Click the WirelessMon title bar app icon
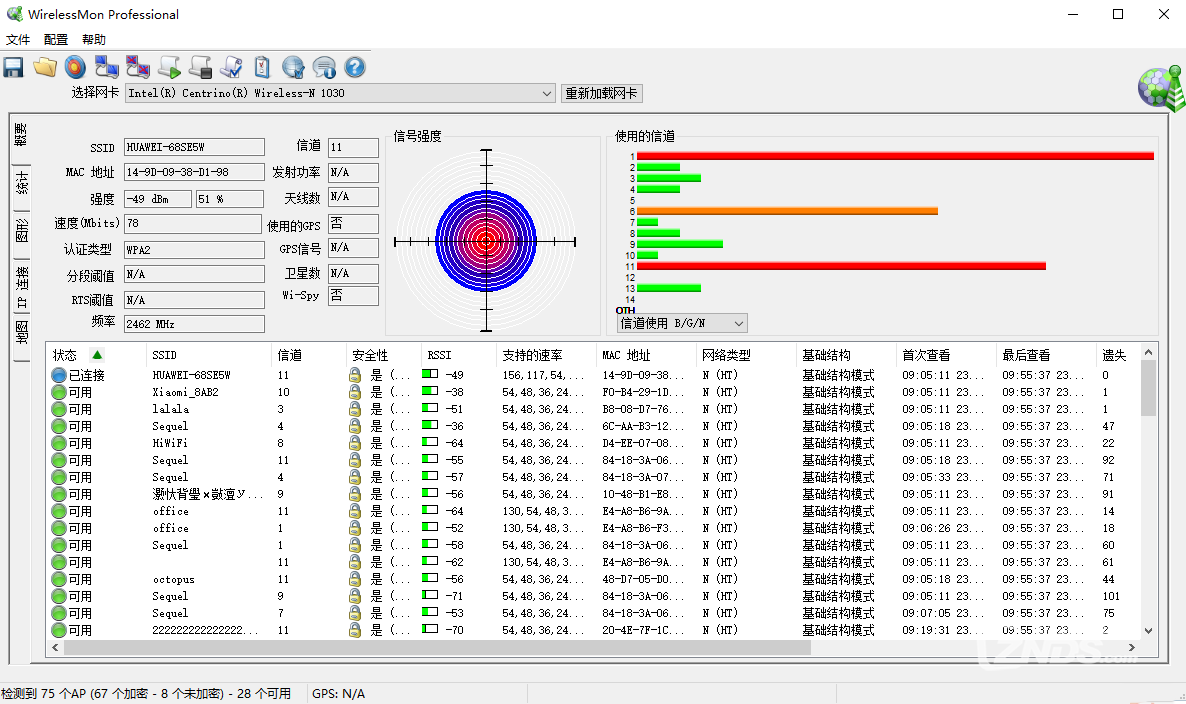The image size is (1186, 704). (14, 14)
